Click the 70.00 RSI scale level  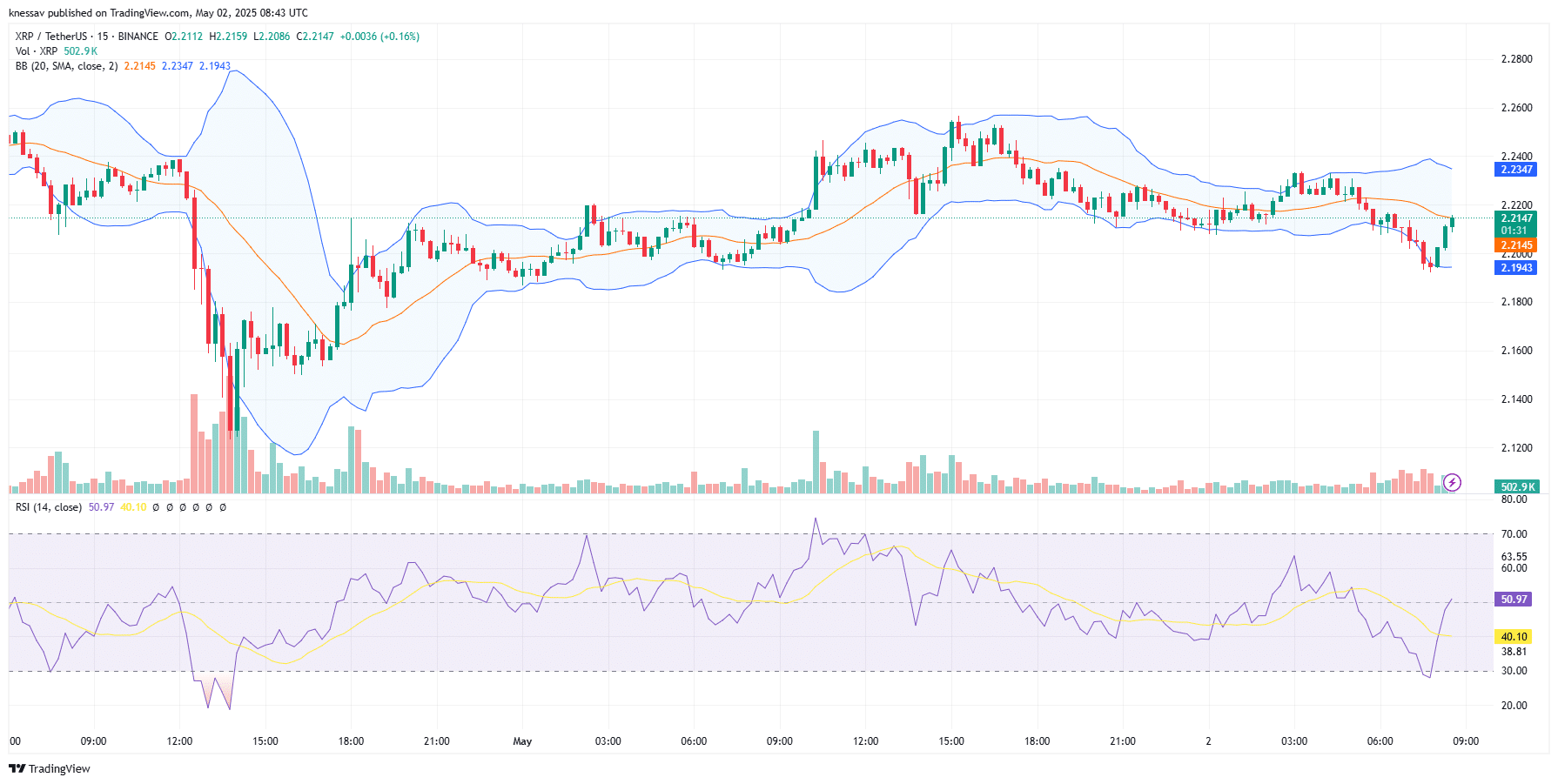point(1514,534)
